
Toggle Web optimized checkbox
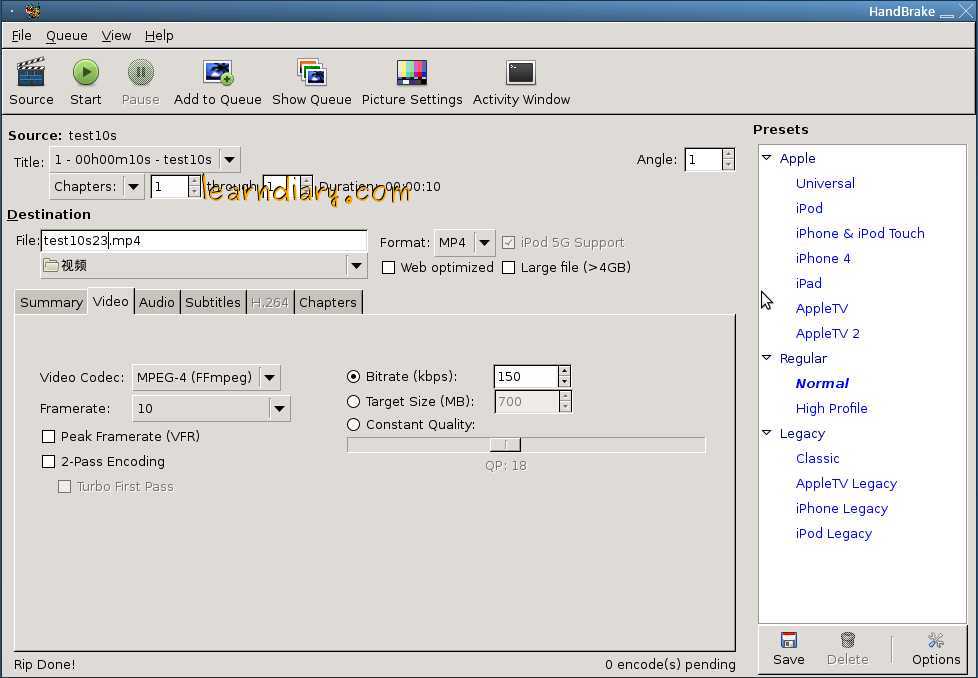[x=389, y=268]
